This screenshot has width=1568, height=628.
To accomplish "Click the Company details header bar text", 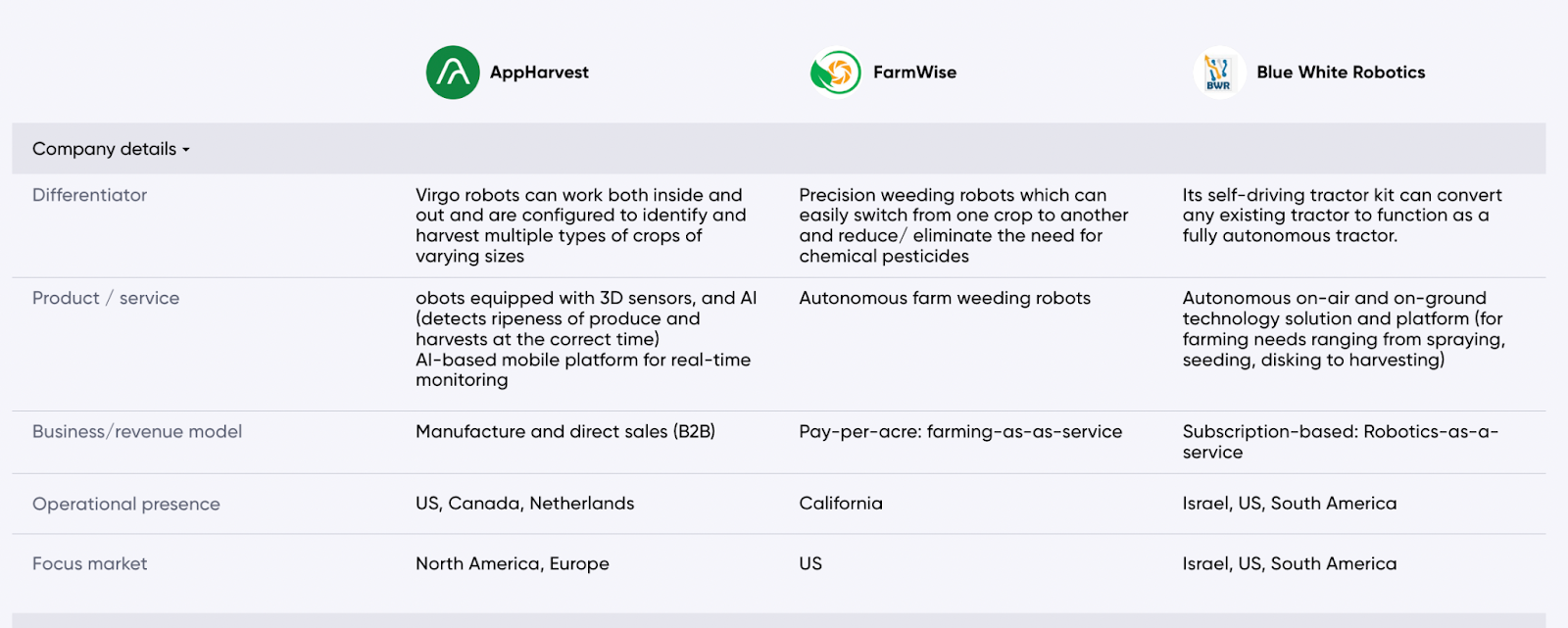I will coord(104,149).
